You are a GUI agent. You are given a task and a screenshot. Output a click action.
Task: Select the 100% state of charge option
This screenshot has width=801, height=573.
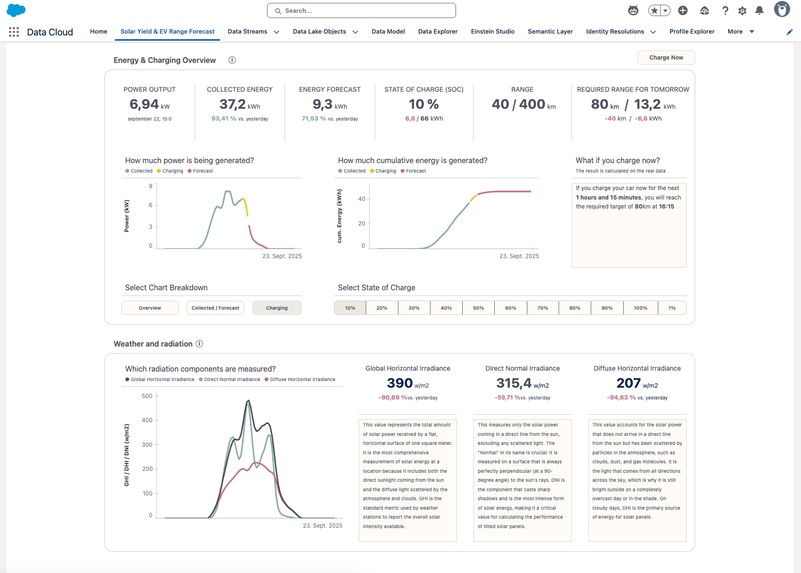pos(640,308)
